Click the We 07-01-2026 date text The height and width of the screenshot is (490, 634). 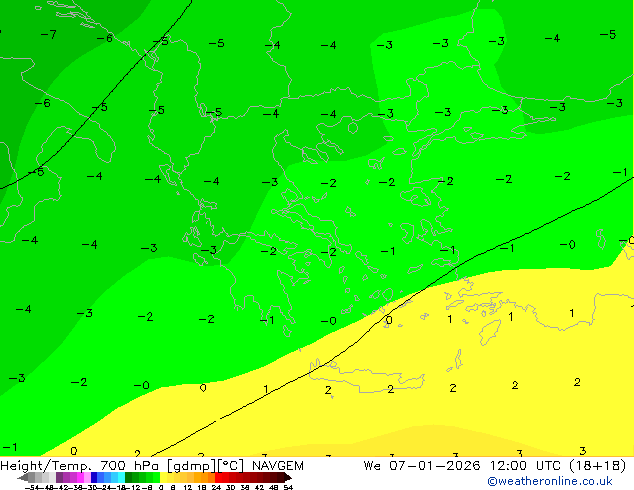422,466
